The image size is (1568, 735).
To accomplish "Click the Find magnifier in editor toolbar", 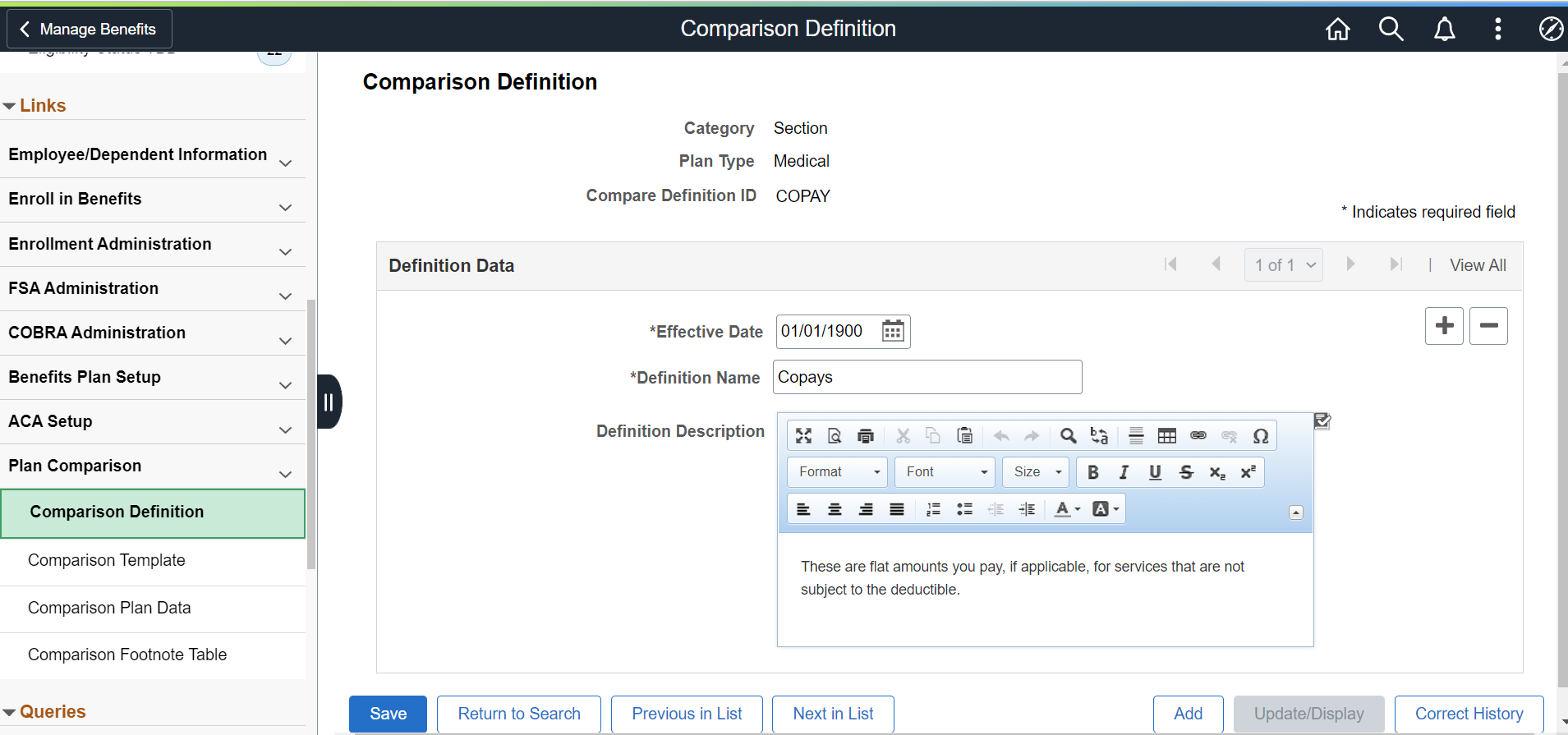I will point(1068,436).
